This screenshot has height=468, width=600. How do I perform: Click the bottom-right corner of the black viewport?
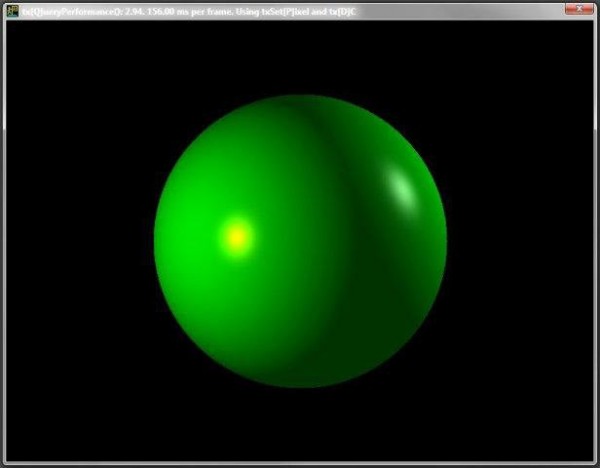591,458
